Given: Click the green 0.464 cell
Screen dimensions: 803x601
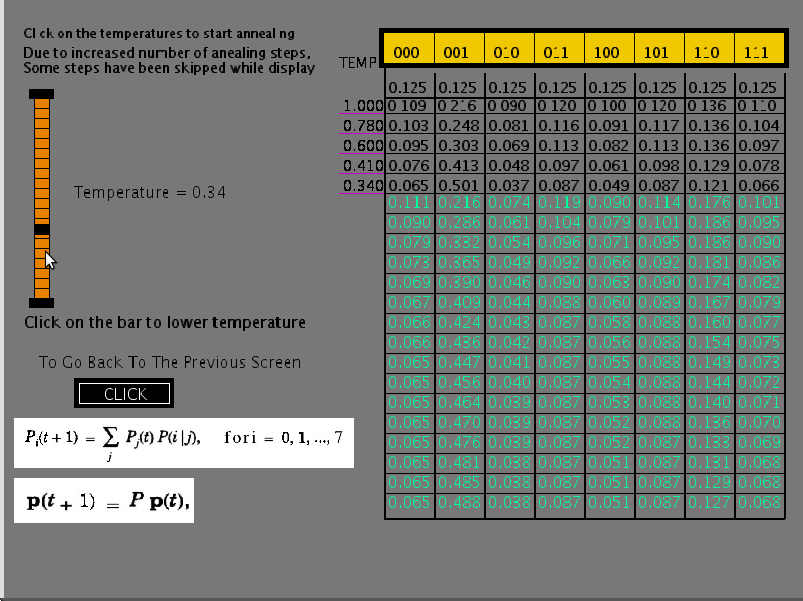Looking at the screenshot, I should 459,402.
